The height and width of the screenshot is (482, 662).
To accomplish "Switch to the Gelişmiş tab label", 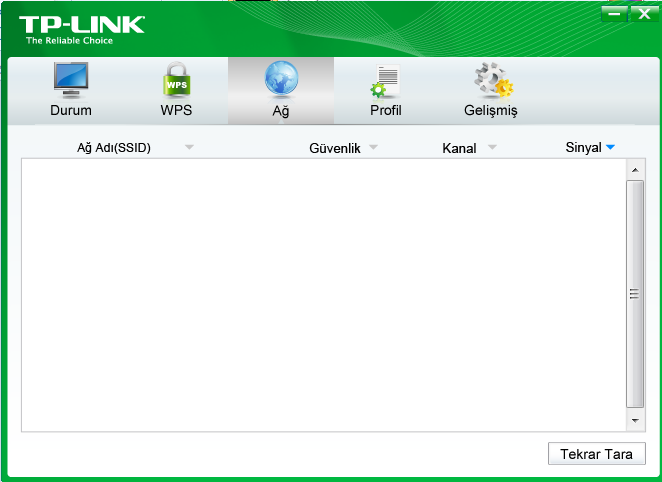I will coord(491,111).
